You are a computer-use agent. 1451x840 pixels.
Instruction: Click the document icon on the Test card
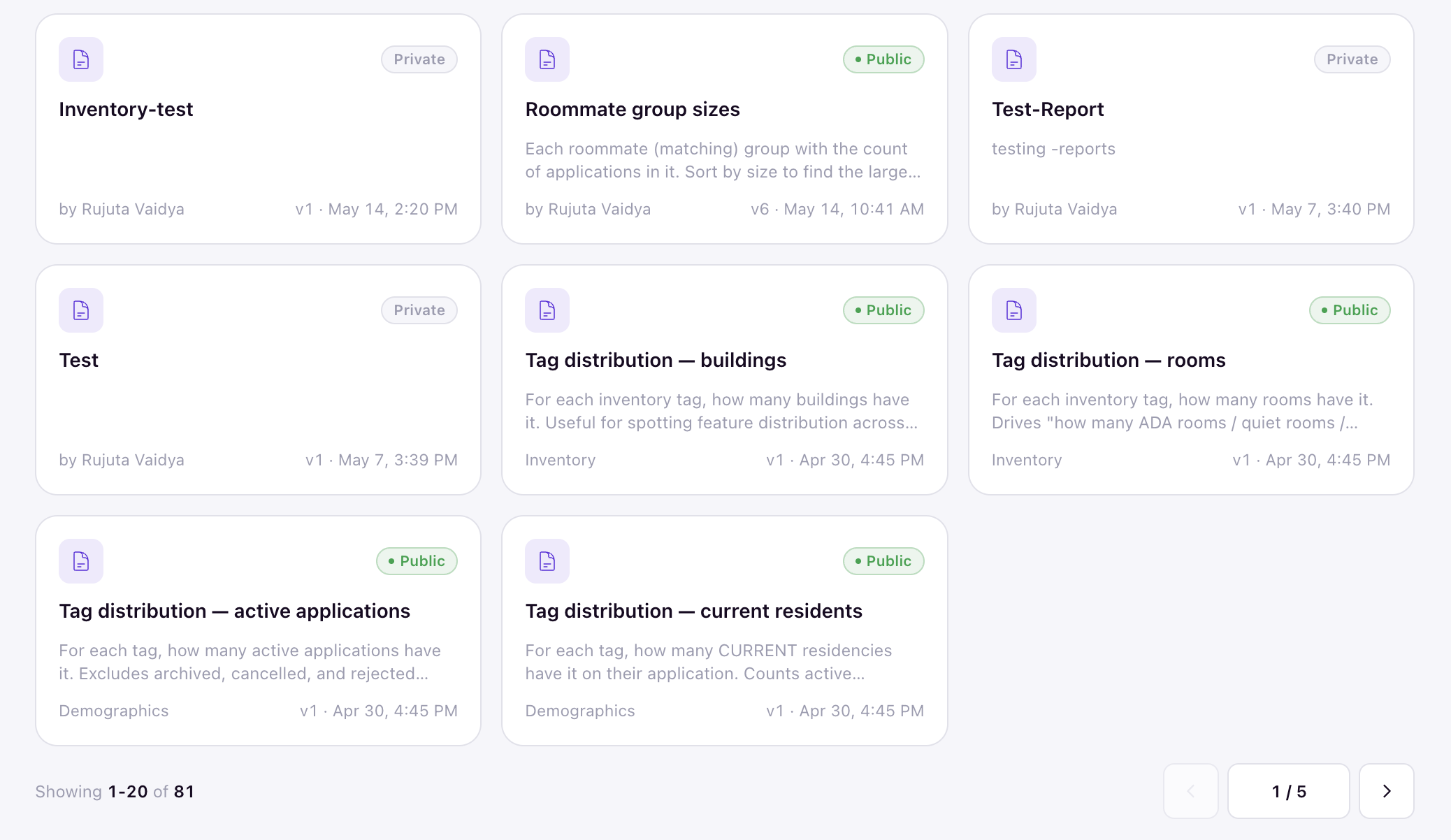point(81,310)
